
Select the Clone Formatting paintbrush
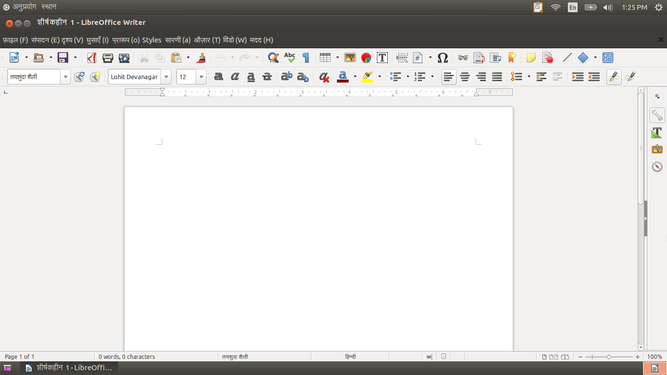tap(201, 57)
